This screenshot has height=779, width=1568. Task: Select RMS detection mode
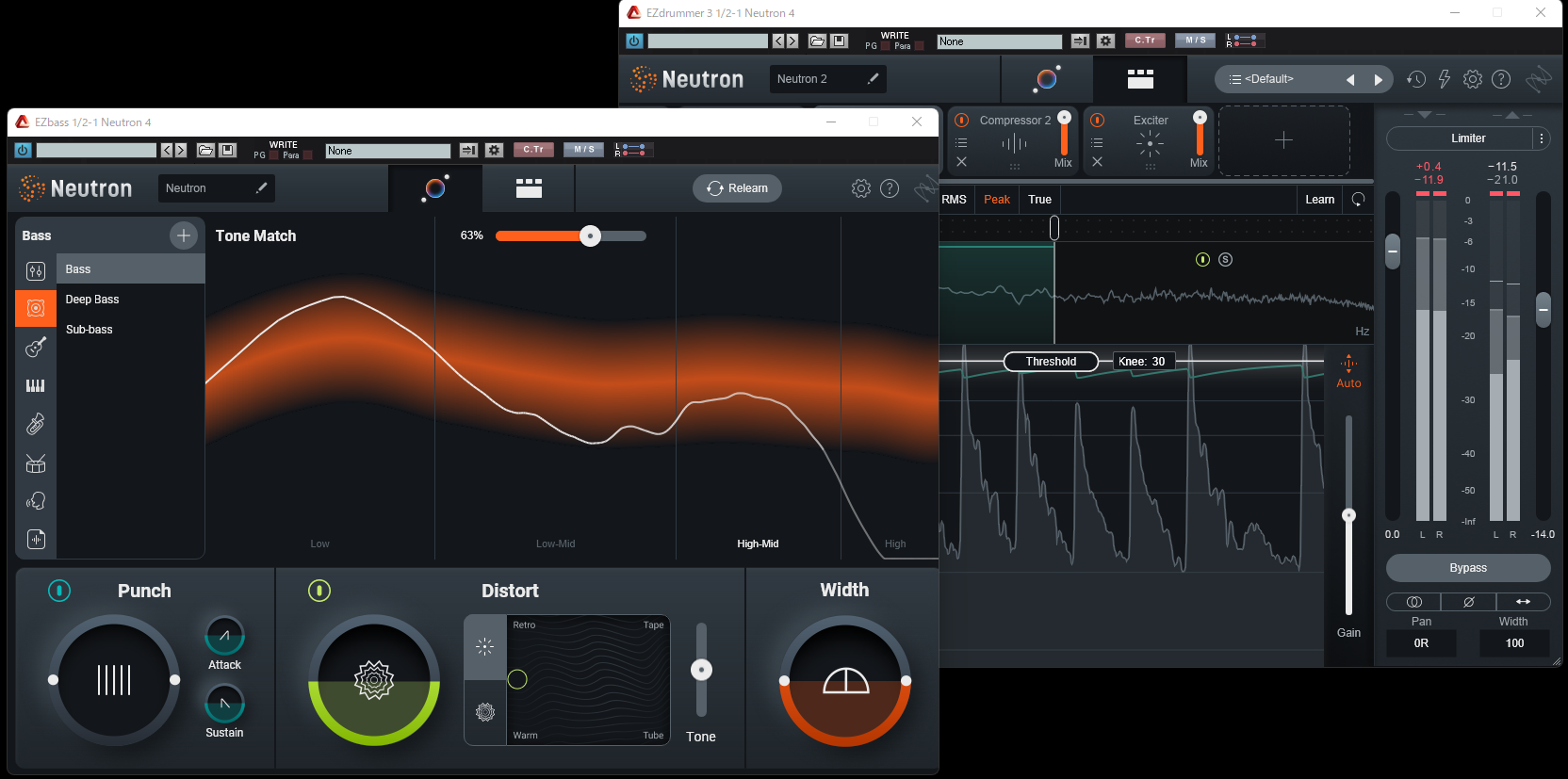955,200
